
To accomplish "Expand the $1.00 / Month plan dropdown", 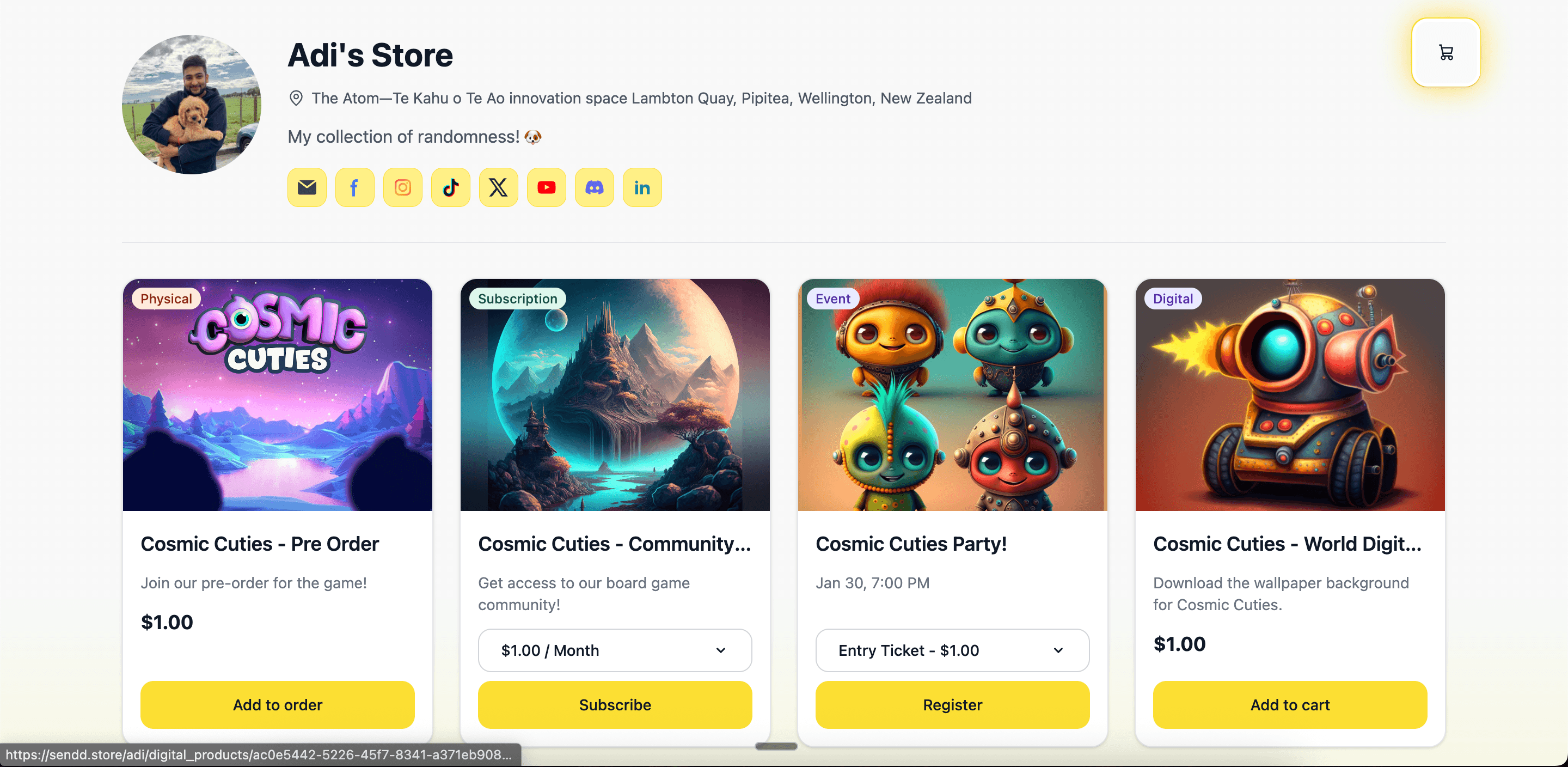I will pos(615,650).
